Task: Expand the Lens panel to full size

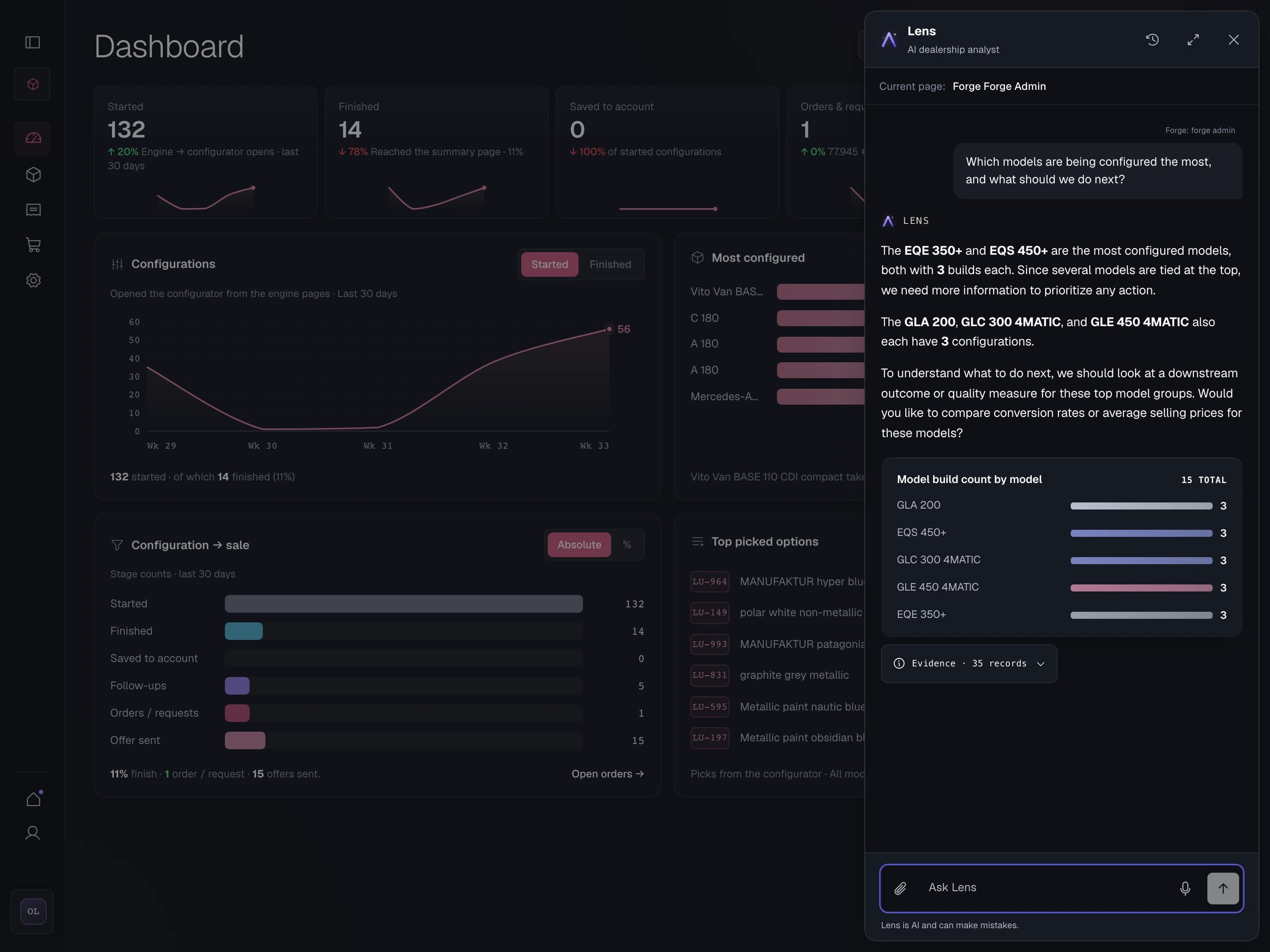Action: [x=1193, y=40]
